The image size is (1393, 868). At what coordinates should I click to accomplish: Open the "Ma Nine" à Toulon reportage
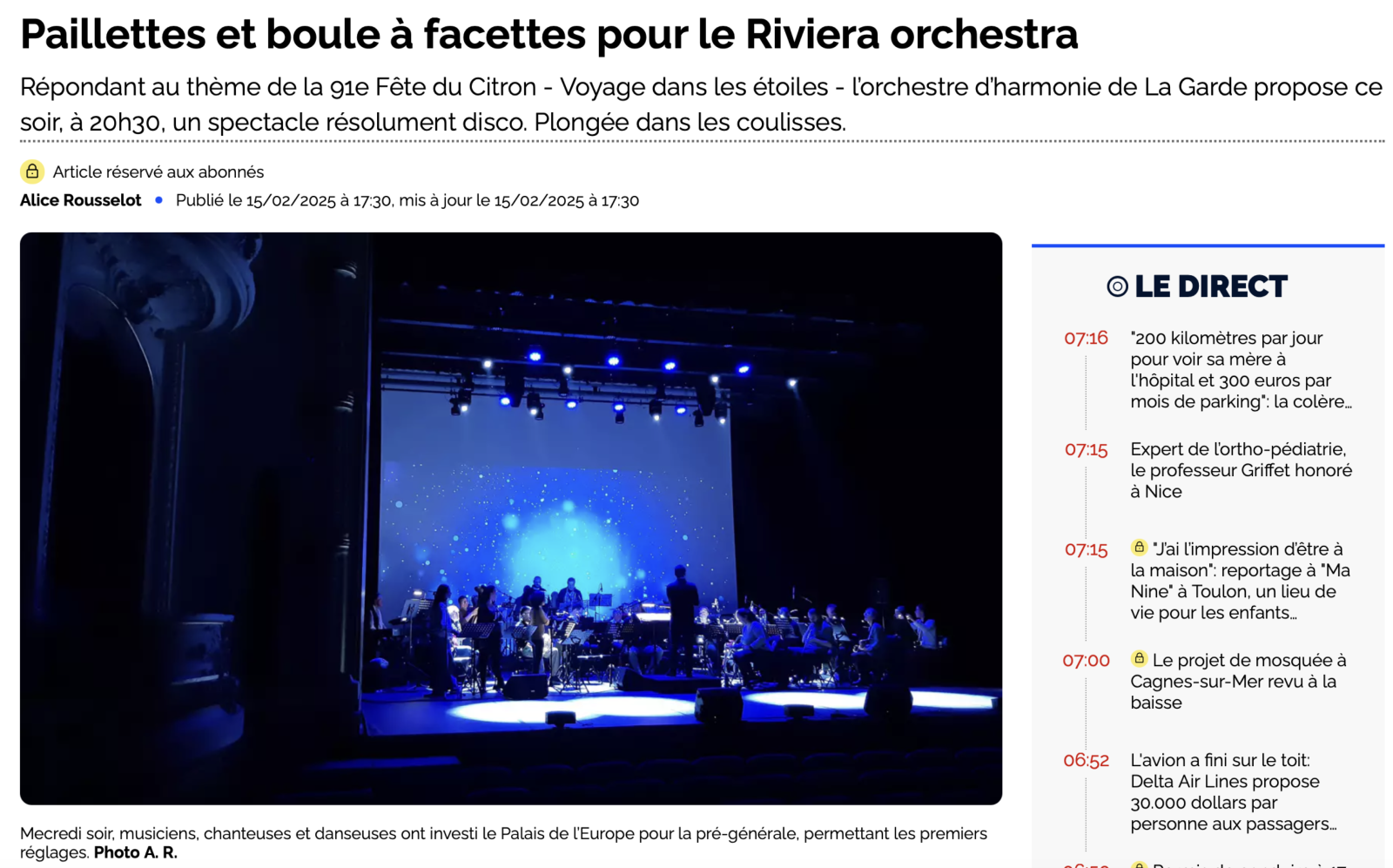(1242, 581)
